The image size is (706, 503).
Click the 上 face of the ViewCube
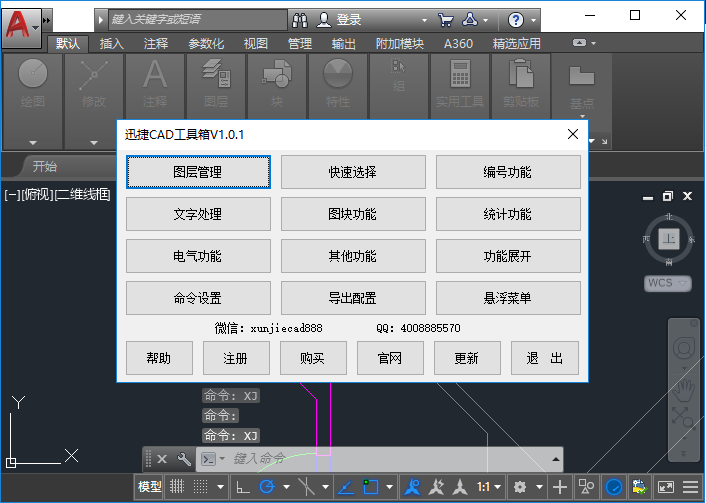669,239
